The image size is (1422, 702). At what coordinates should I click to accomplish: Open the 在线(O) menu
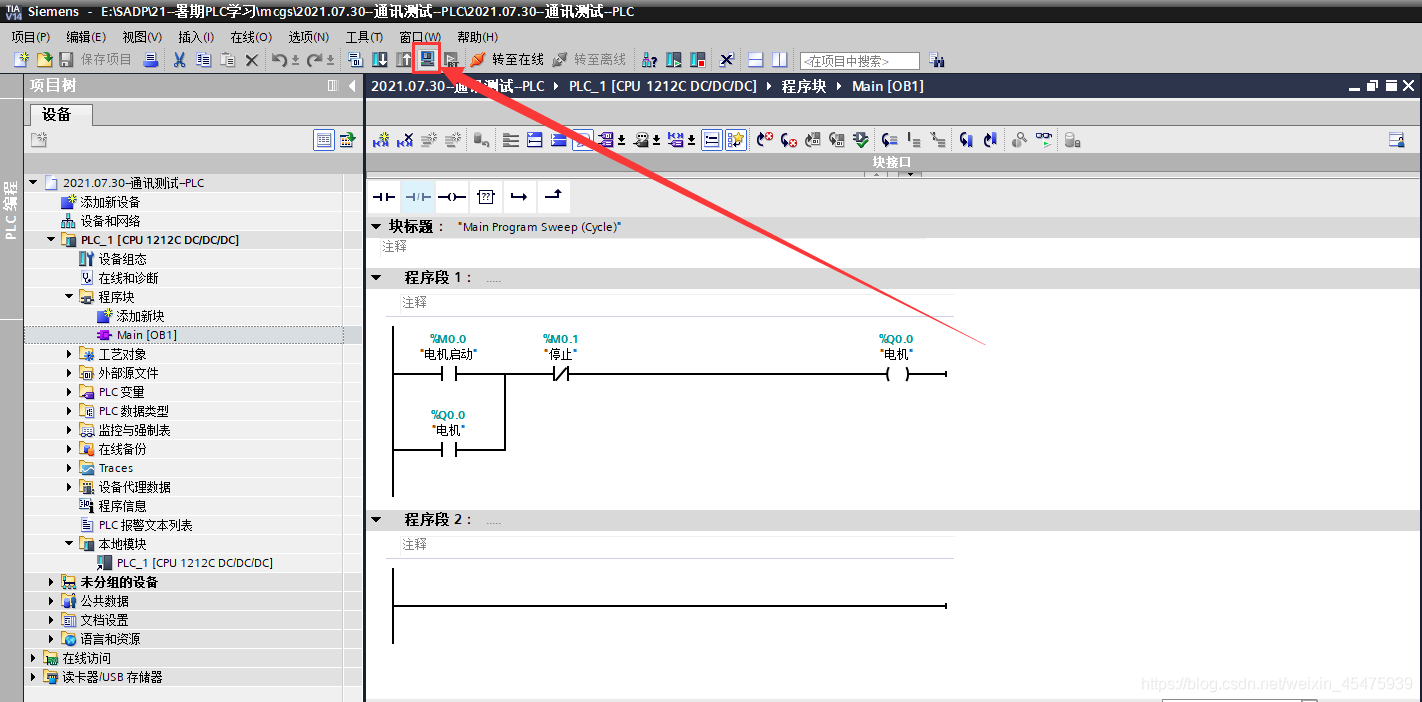tap(251, 37)
